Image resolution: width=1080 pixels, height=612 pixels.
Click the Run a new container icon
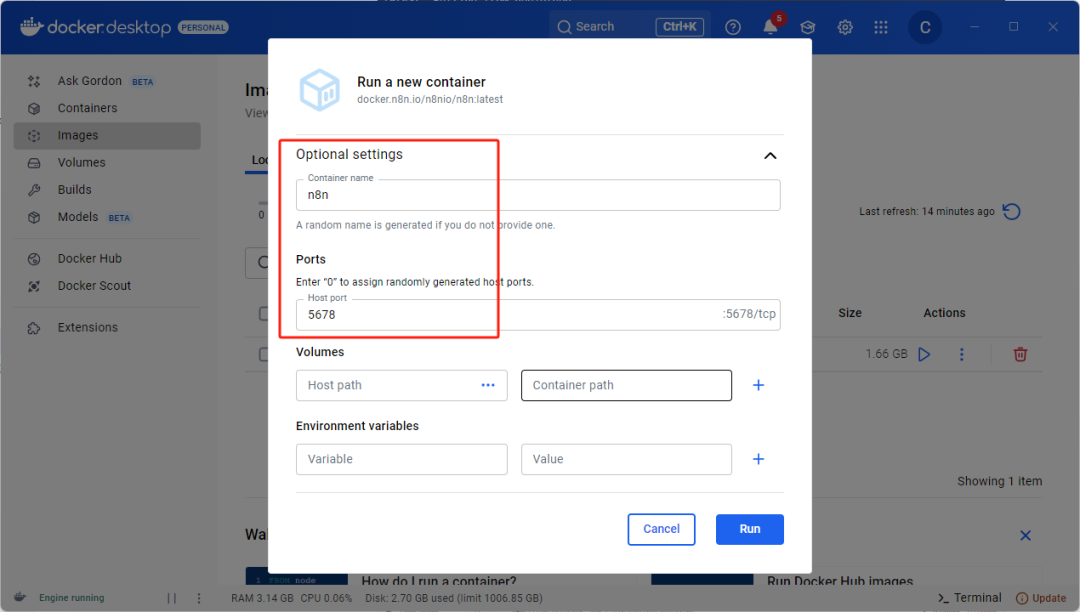(320, 90)
